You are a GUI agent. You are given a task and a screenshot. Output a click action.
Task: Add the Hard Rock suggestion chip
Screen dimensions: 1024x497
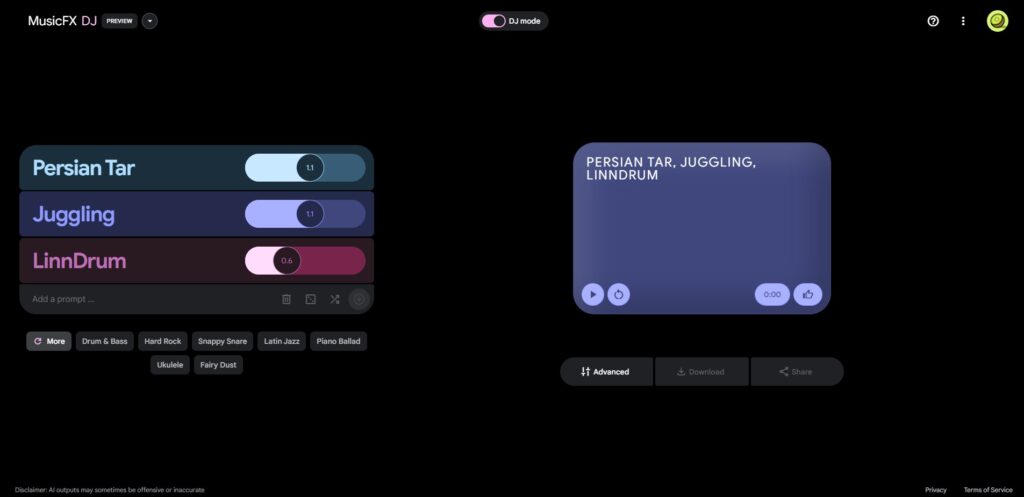click(163, 341)
